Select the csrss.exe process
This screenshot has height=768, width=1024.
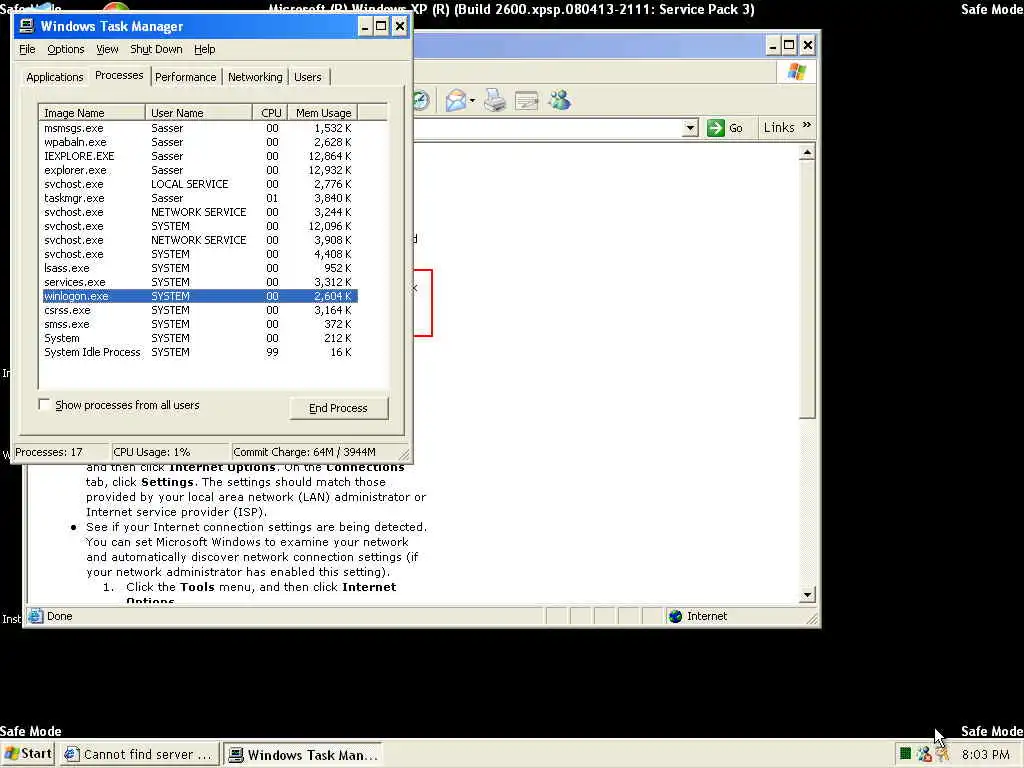pos(199,310)
